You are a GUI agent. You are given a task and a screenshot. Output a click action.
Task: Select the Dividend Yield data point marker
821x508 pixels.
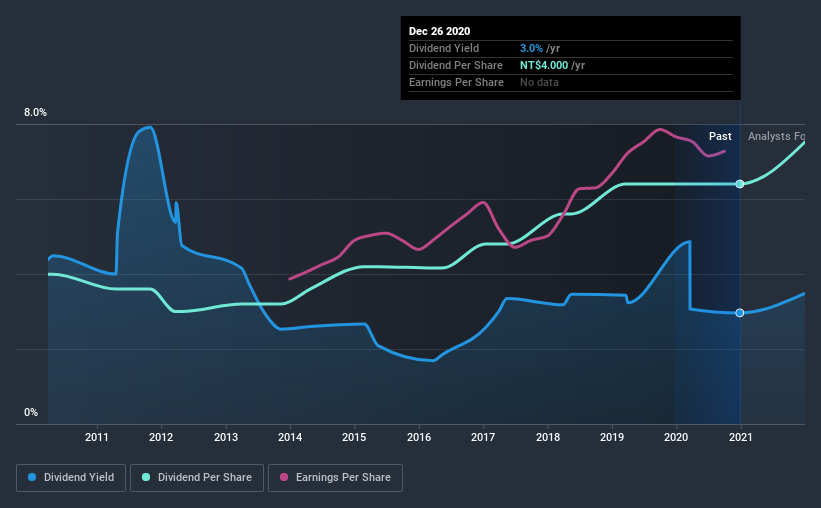(740, 313)
